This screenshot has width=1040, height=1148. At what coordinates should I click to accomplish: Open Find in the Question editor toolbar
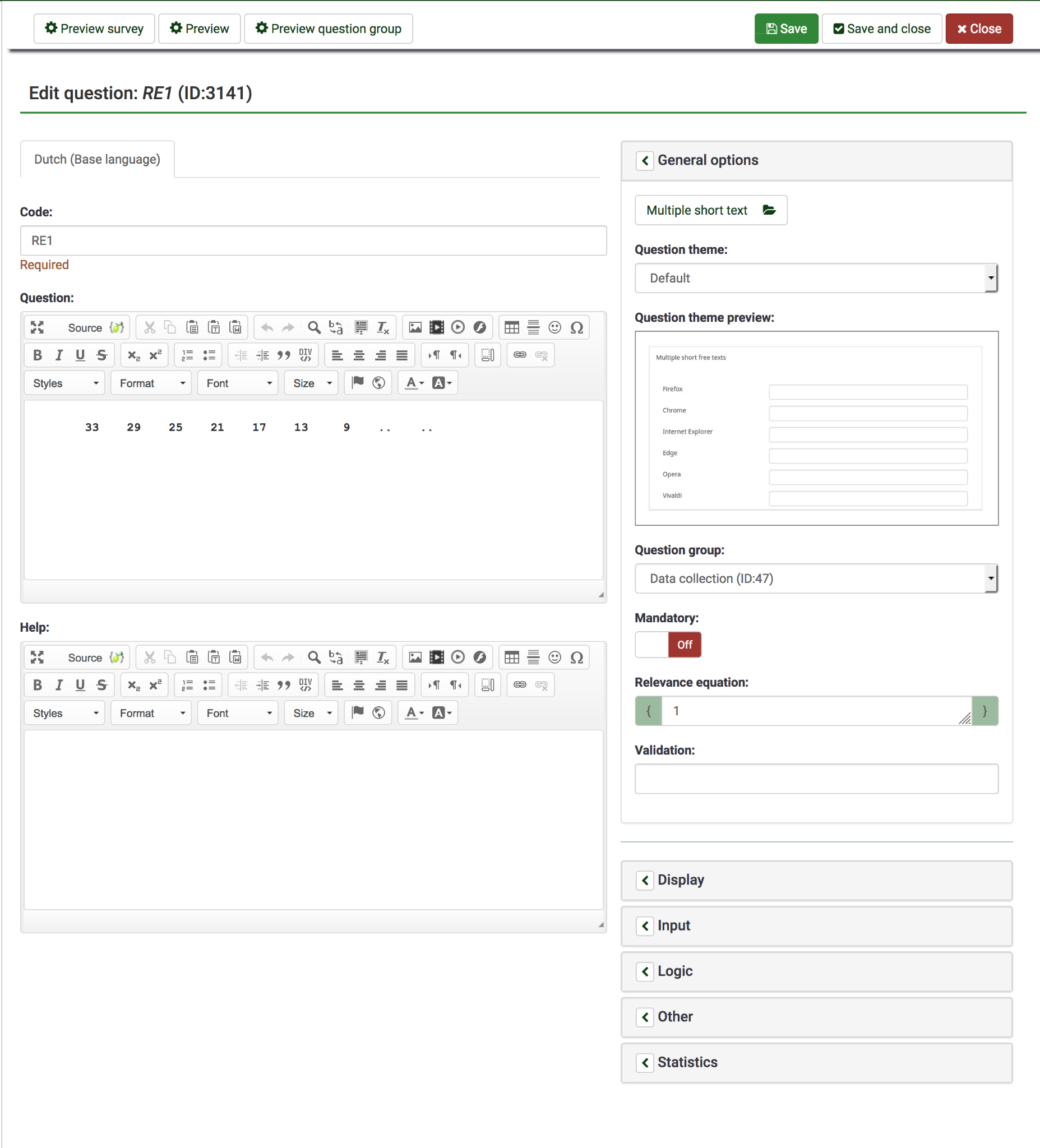tap(314, 327)
